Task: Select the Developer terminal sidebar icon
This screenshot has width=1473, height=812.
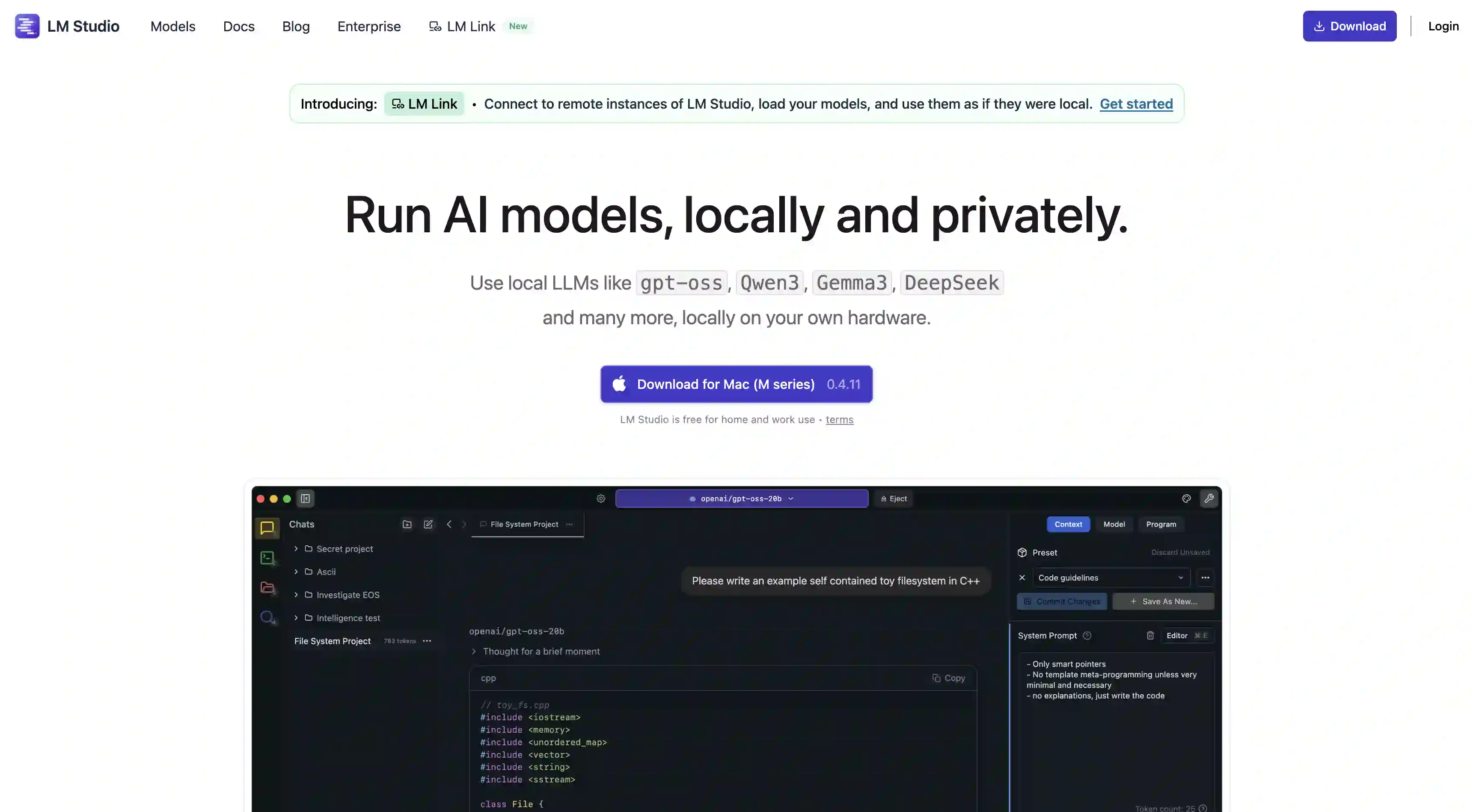Action: point(267,557)
